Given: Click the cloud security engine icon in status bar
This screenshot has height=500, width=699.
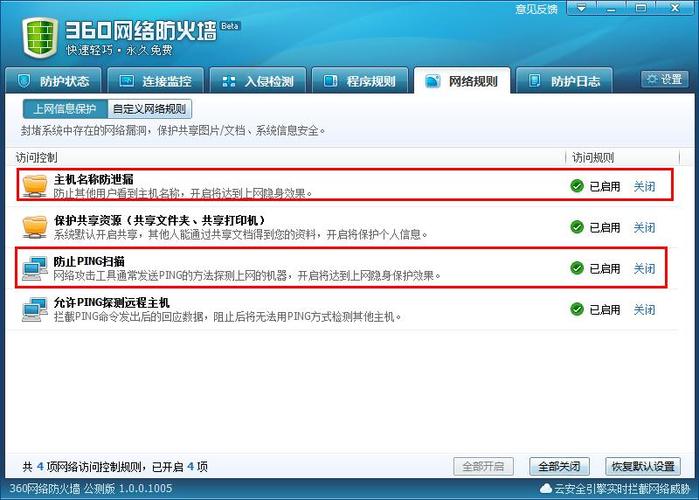Looking at the screenshot, I should tap(545, 490).
